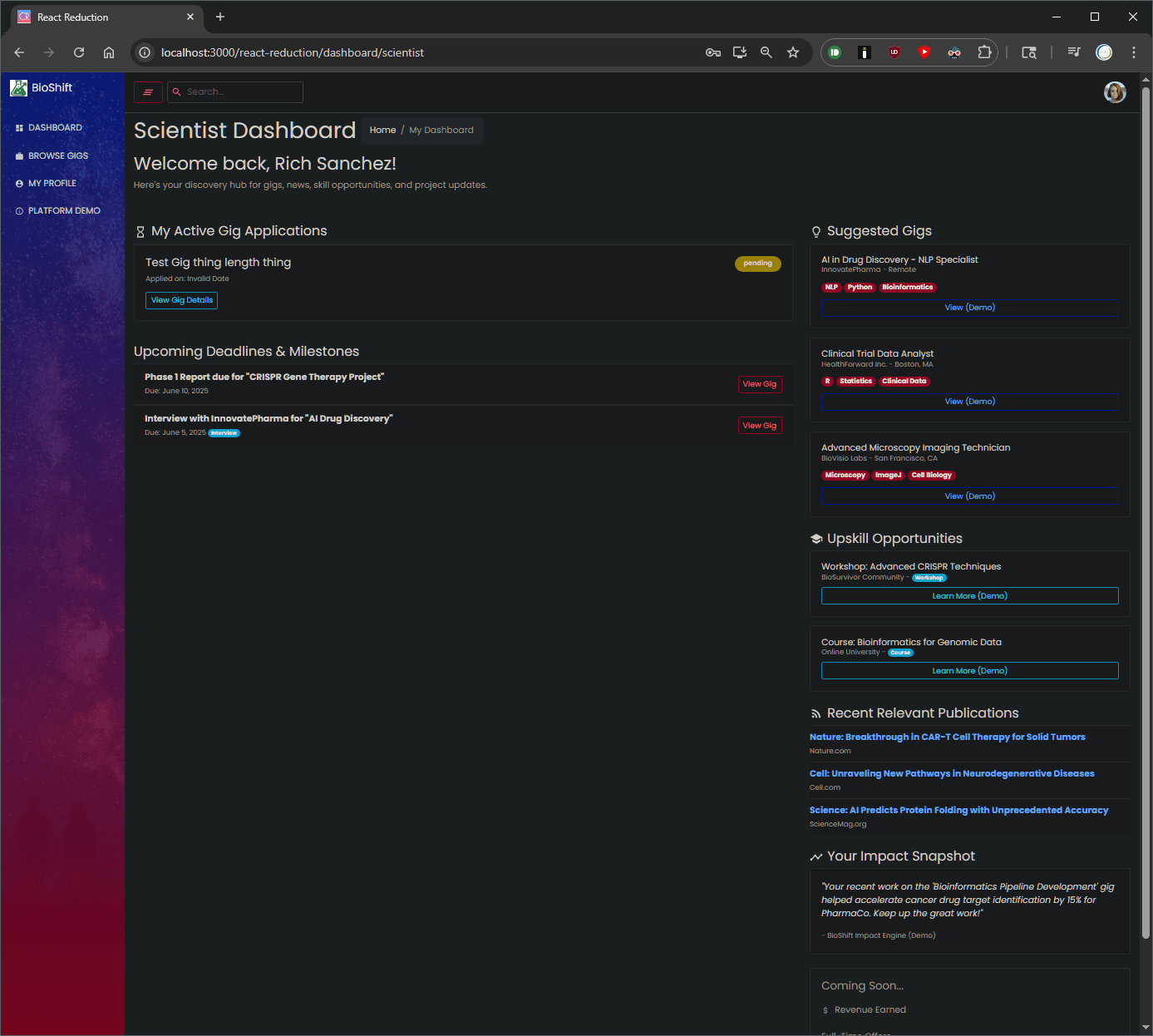Open Platform Demo sidebar item
This screenshot has width=1153, height=1036.
tap(64, 211)
